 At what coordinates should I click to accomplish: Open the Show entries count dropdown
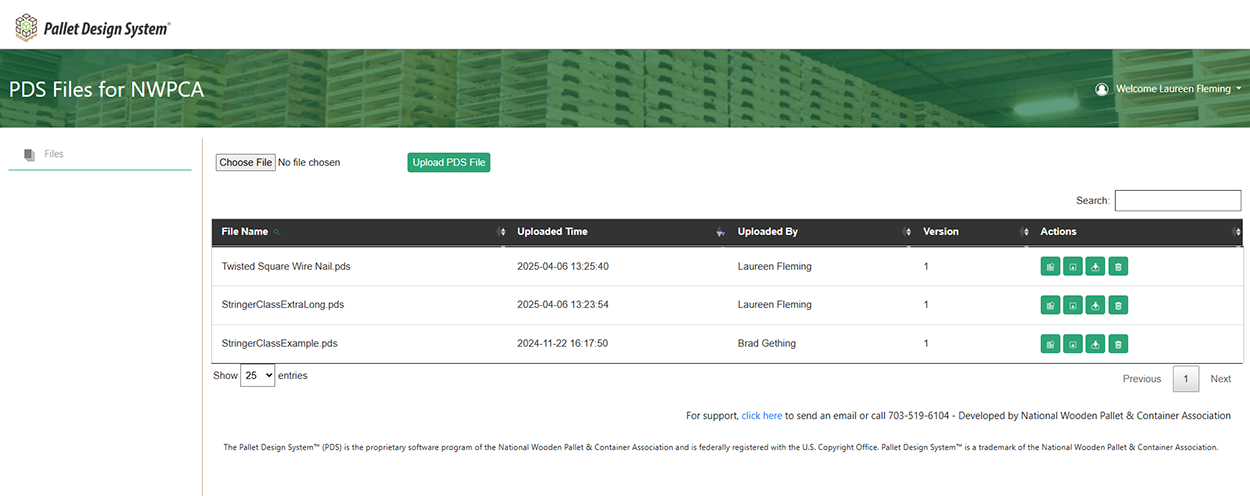(257, 376)
